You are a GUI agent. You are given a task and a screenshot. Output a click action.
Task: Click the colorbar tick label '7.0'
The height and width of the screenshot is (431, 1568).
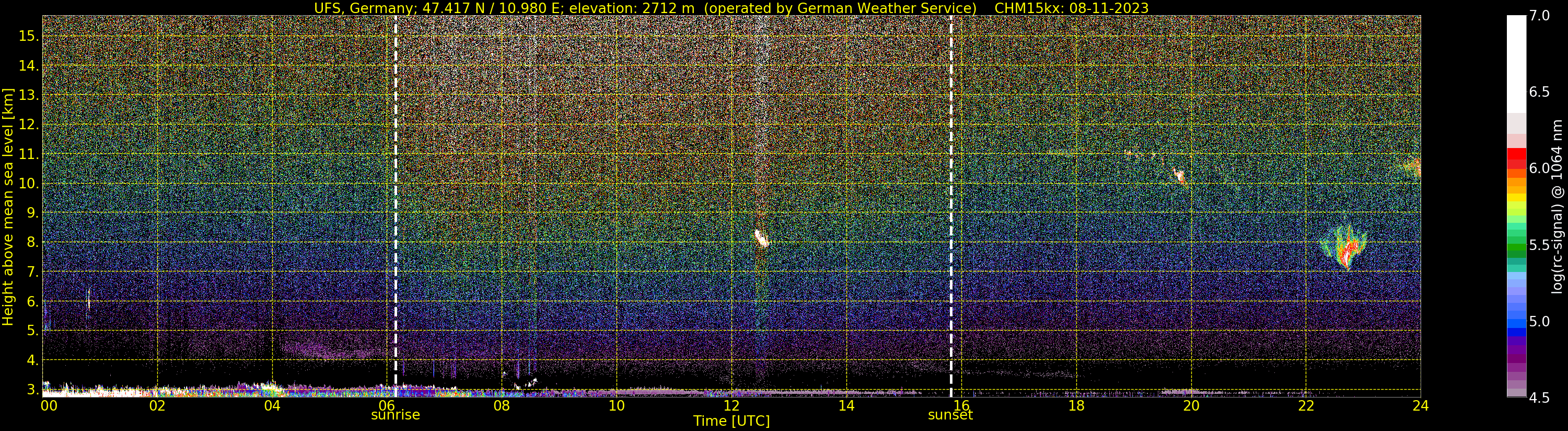click(1539, 16)
